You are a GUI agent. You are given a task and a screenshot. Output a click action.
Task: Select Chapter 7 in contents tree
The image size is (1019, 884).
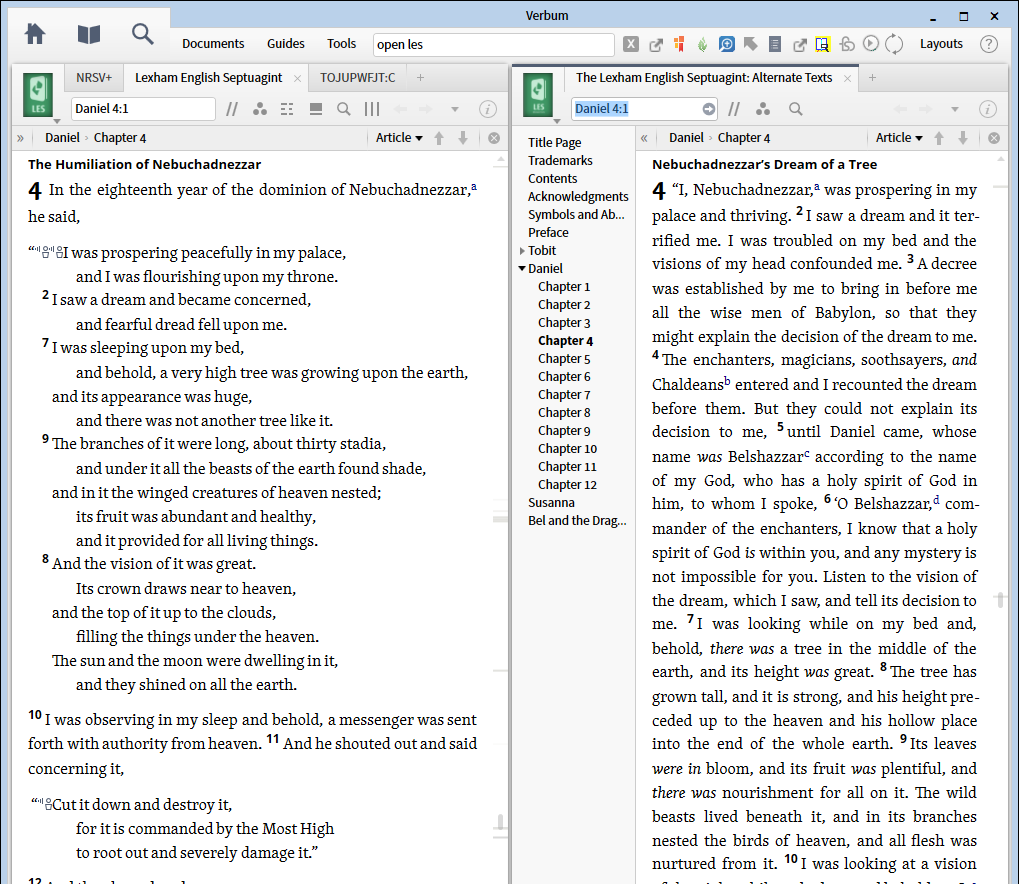pyautogui.click(x=564, y=395)
